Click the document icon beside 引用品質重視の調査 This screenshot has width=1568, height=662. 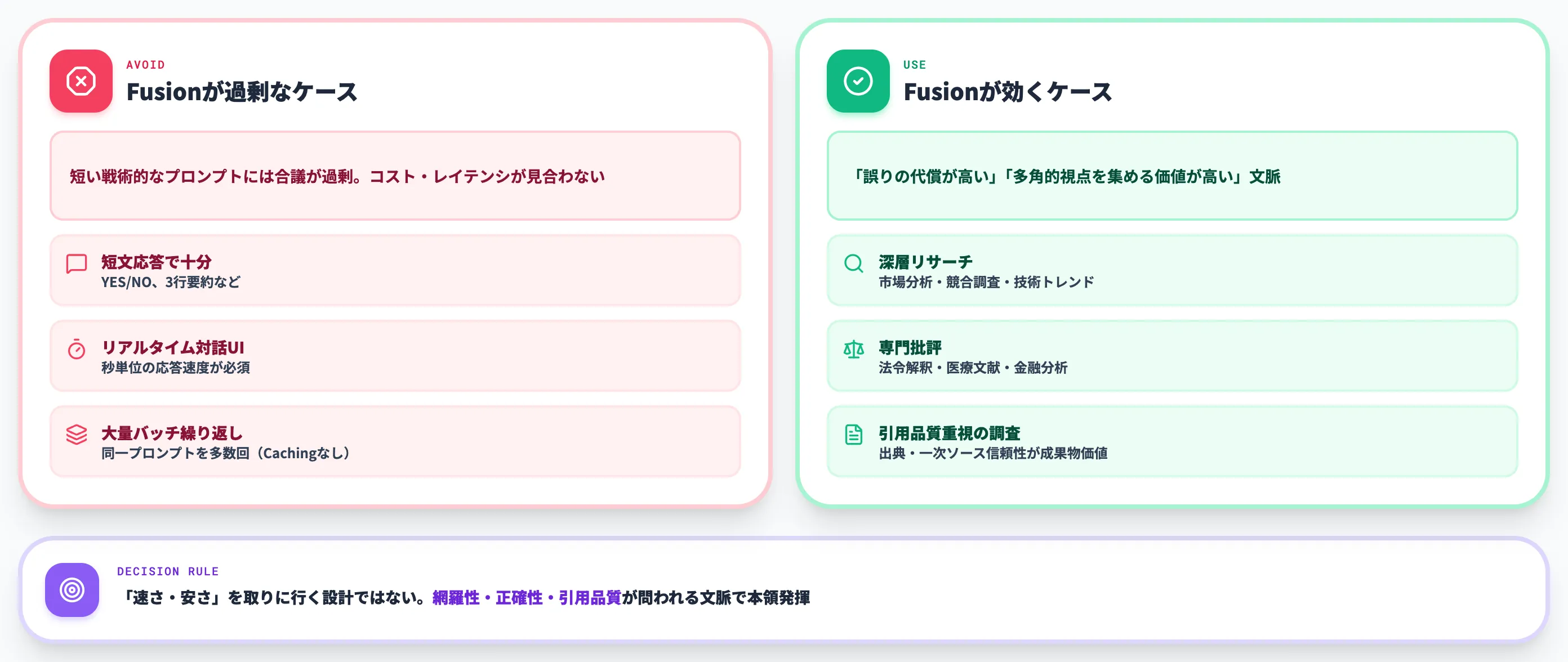(853, 435)
